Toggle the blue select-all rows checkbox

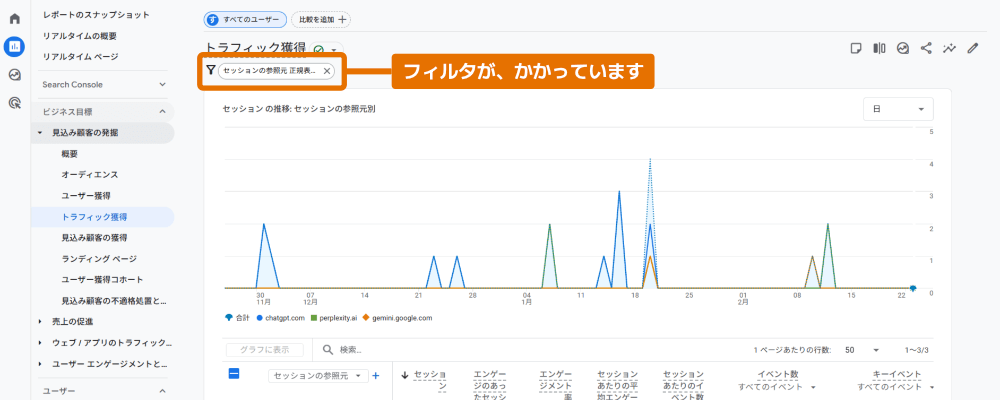(x=234, y=374)
